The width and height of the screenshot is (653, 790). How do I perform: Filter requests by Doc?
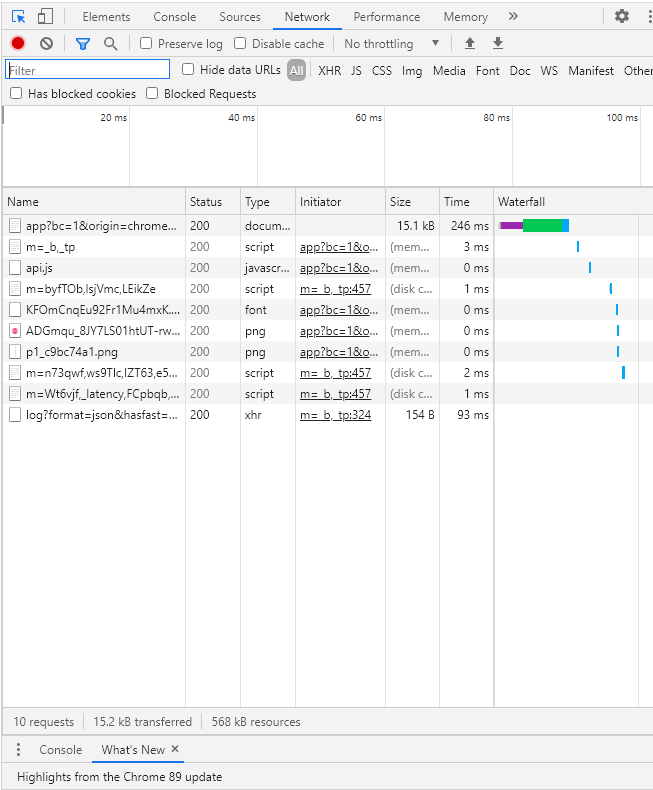coord(520,71)
